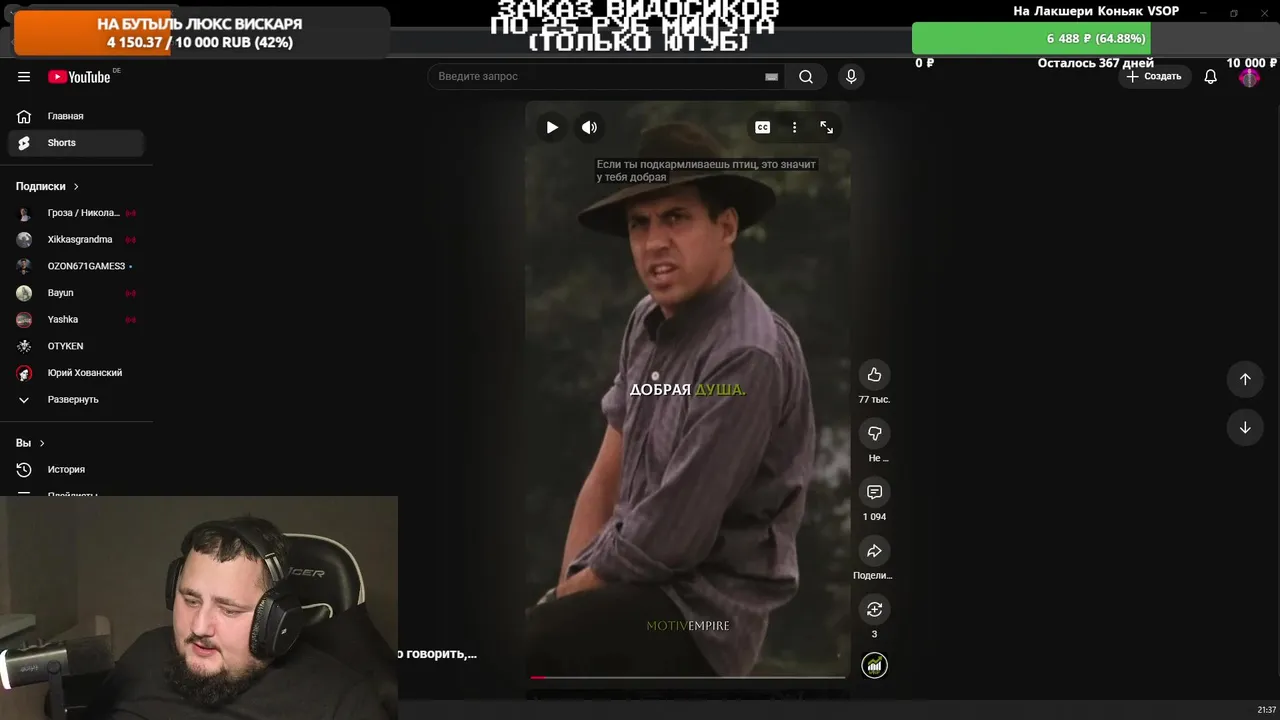The image size is (1280, 720).
Task: Open the Bayun channel
Action: (x=76, y=293)
